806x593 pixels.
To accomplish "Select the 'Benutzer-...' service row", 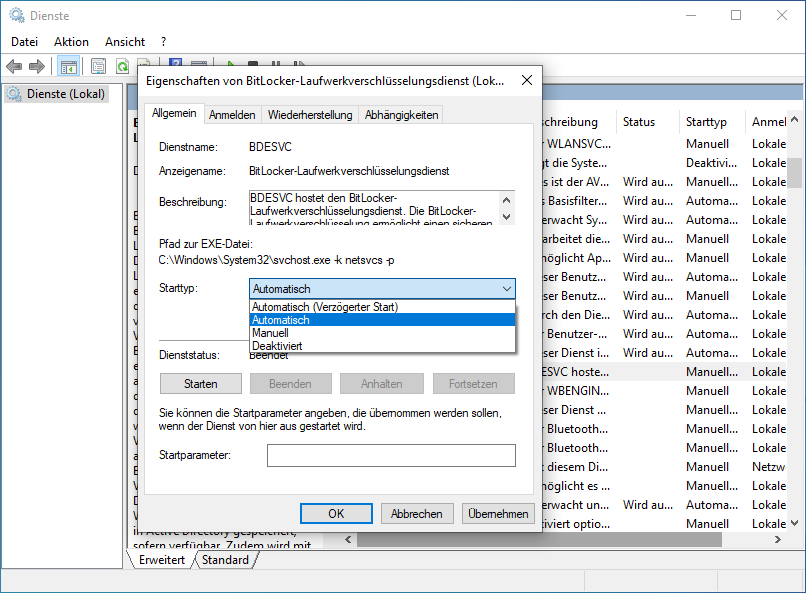I will click(665, 334).
